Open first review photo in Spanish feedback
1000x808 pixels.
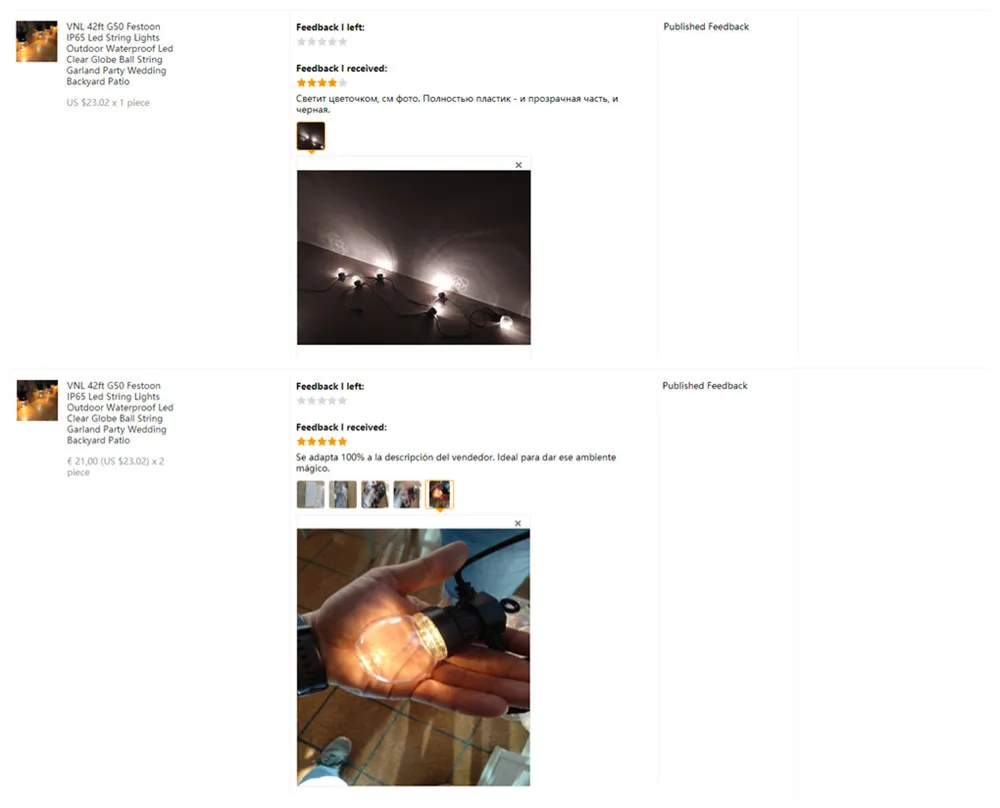(311, 494)
